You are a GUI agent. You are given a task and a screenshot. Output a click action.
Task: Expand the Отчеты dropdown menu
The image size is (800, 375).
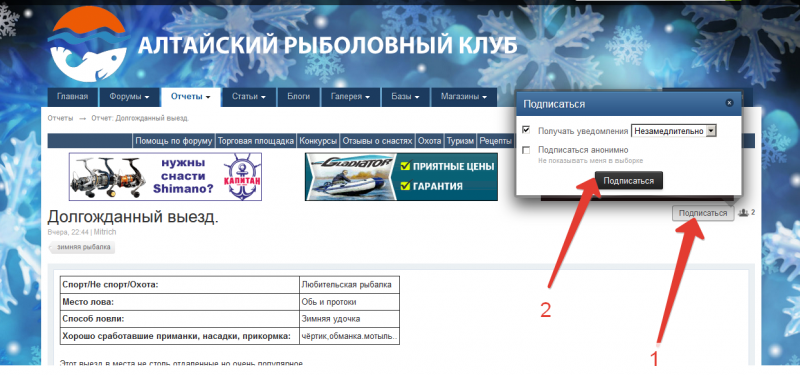click(x=191, y=97)
